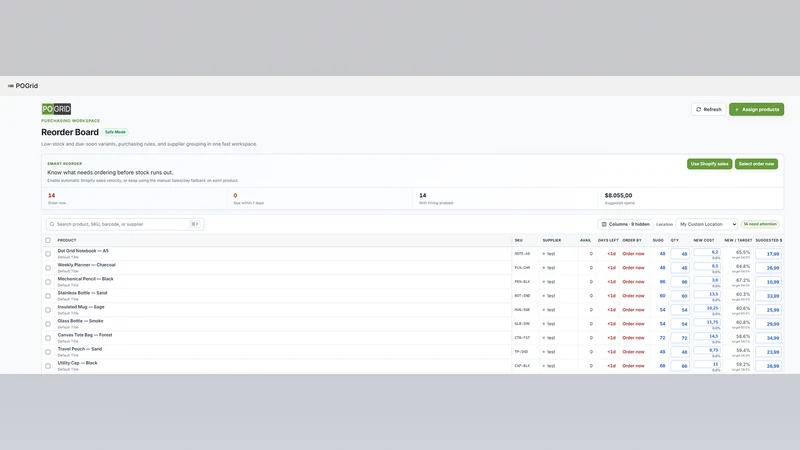Click the SKU column header
The width and height of the screenshot is (800, 450).
pos(518,240)
